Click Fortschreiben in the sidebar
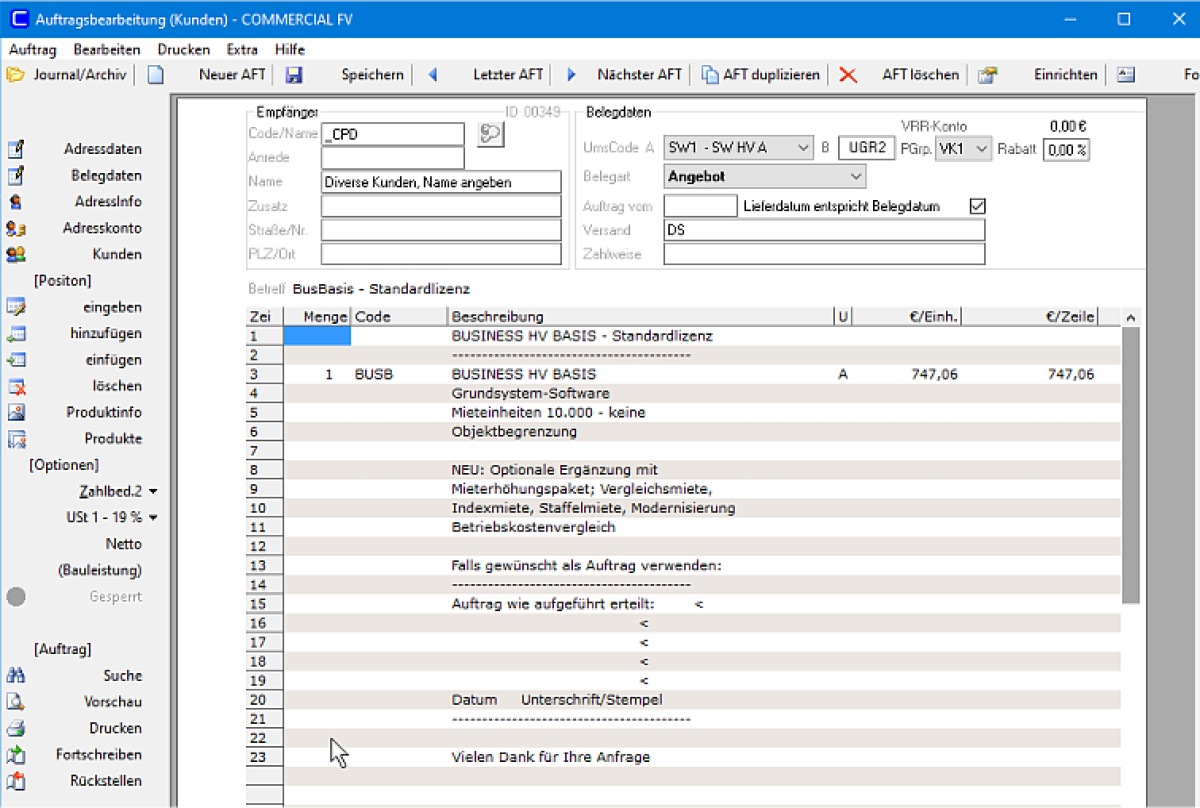 (x=99, y=755)
